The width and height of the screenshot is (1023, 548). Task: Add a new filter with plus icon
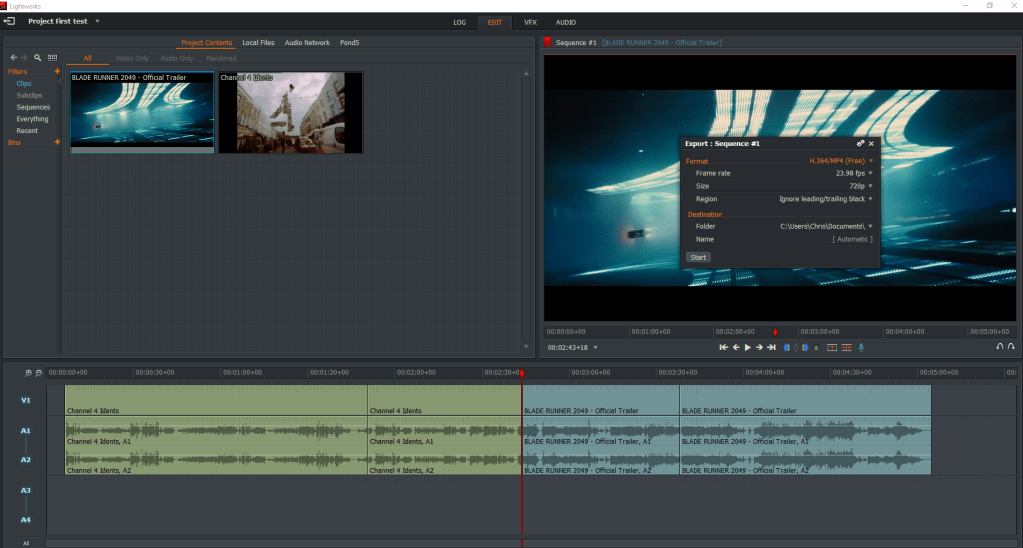pos(57,72)
